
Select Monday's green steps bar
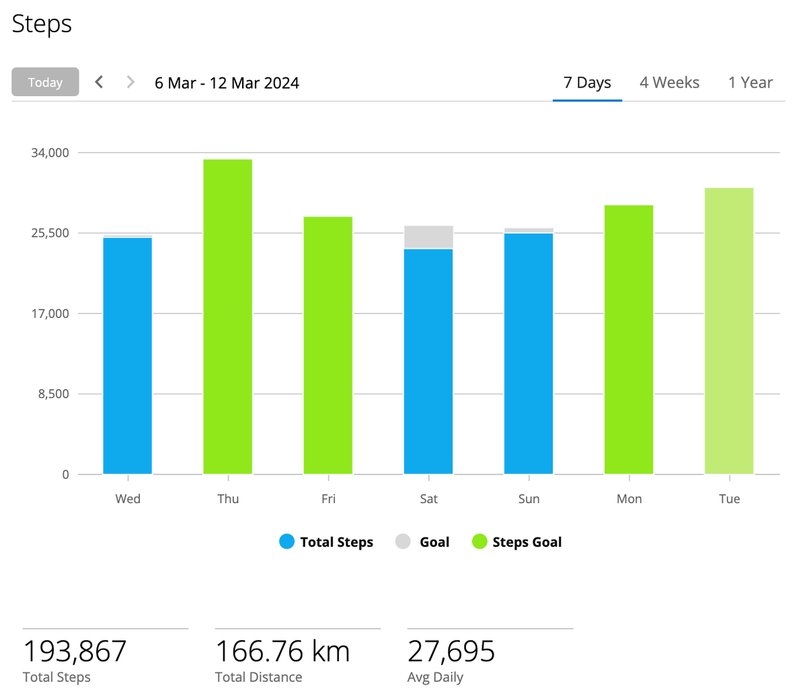point(629,339)
